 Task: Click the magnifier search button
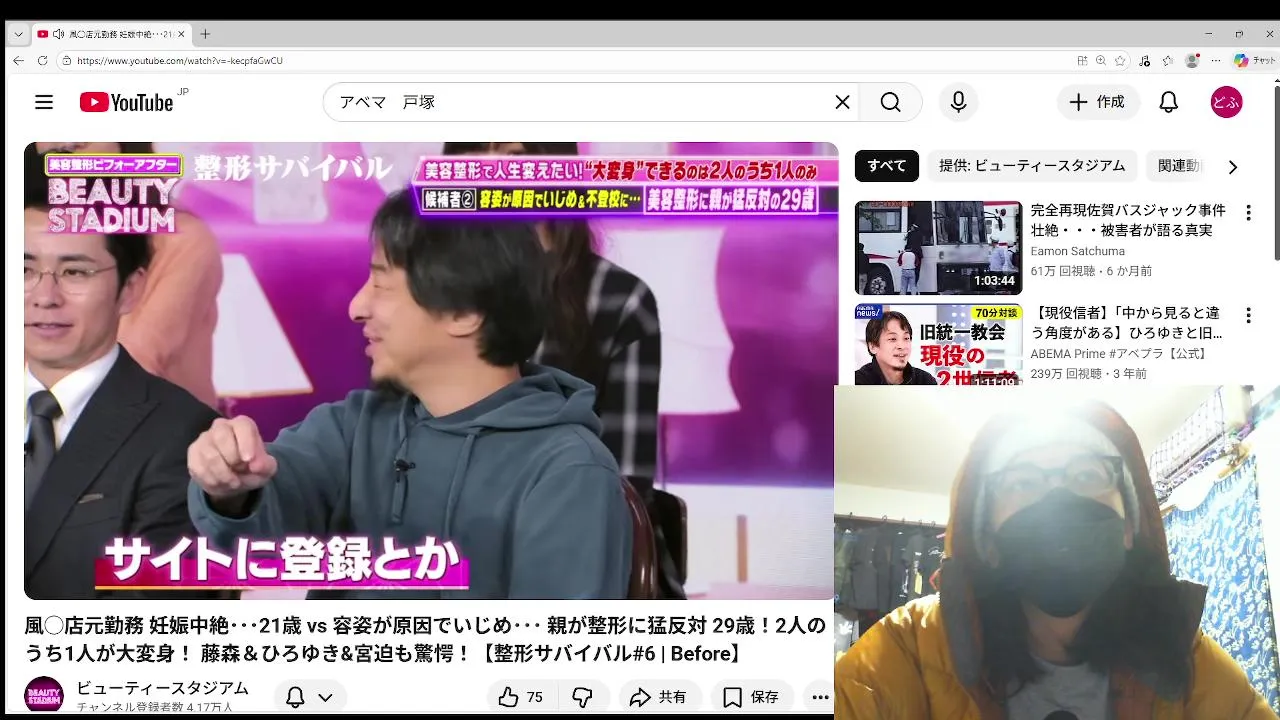pos(890,102)
